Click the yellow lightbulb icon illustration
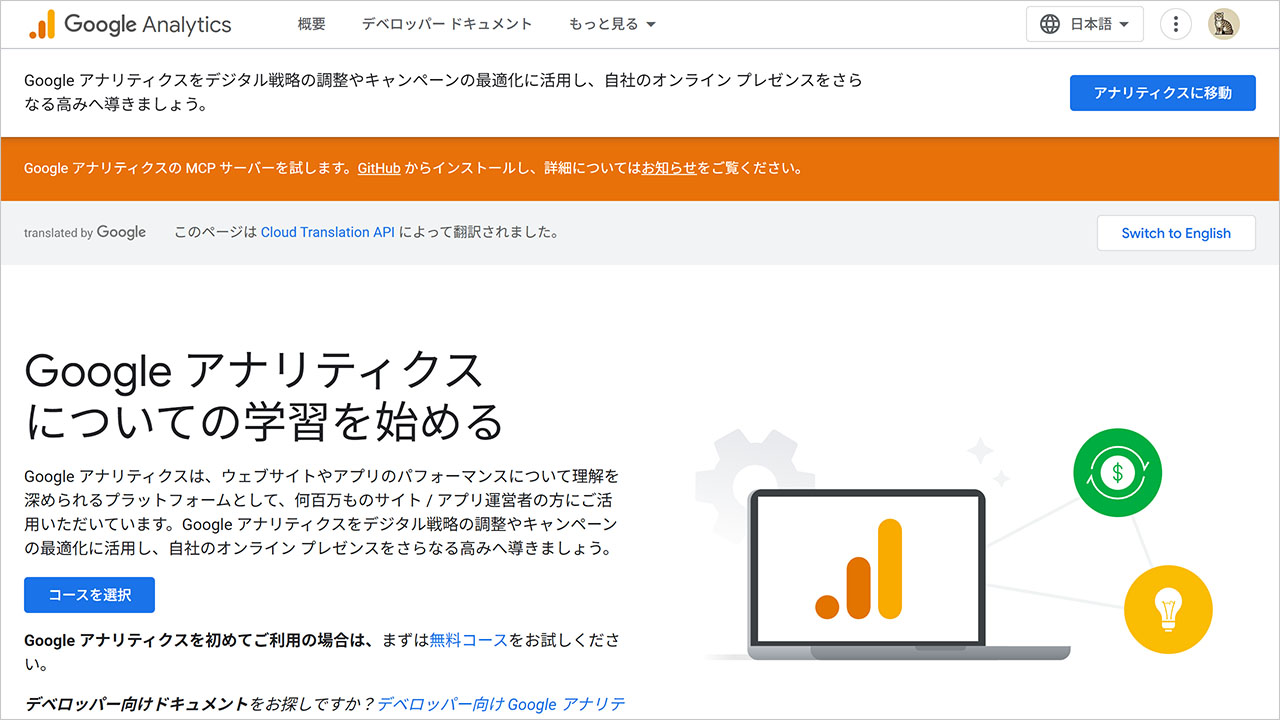Image resolution: width=1280 pixels, height=720 pixels. pos(1168,608)
